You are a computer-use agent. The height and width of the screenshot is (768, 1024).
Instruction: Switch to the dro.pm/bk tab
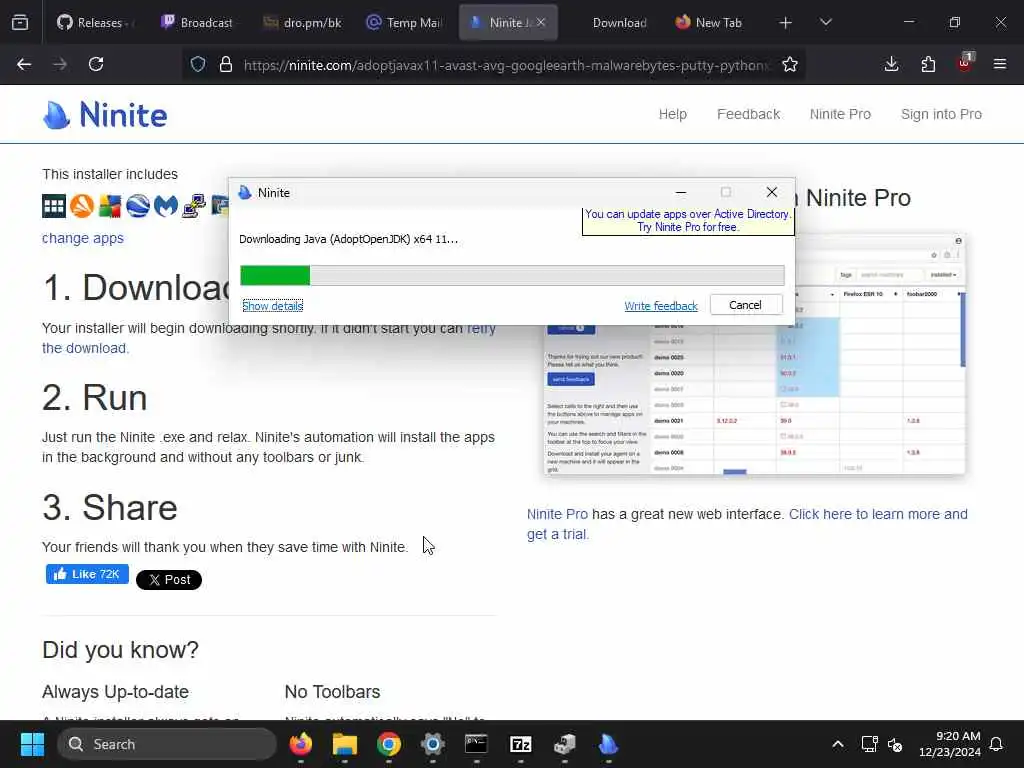[302, 22]
